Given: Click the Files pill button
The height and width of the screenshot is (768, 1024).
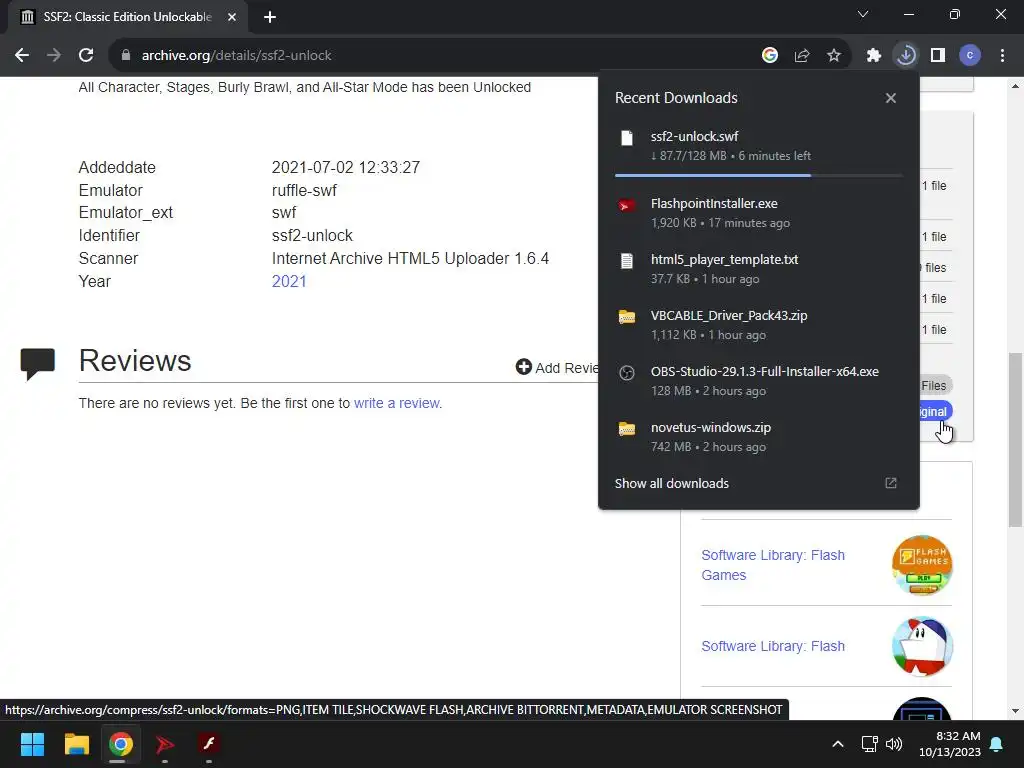Looking at the screenshot, I should 936,386.
